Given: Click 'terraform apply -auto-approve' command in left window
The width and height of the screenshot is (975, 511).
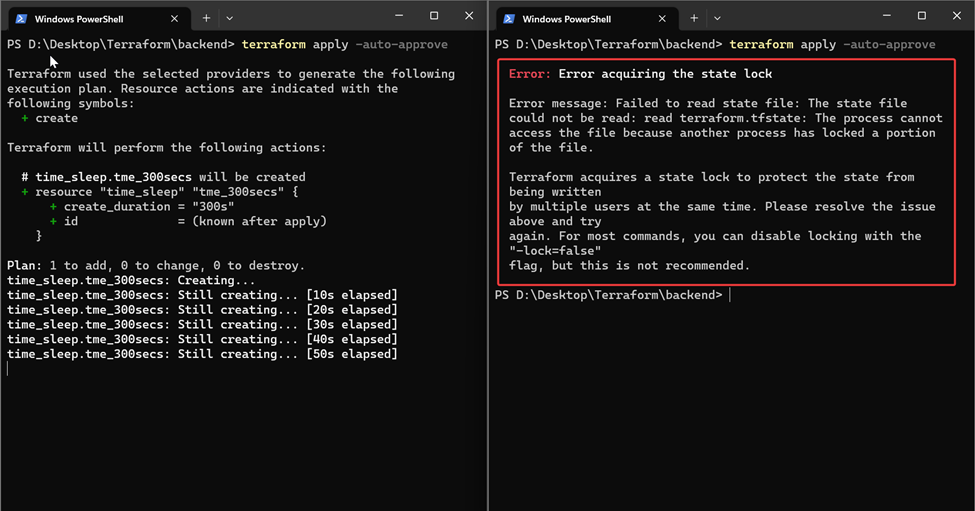Looking at the screenshot, I should (x=344, y=44).
